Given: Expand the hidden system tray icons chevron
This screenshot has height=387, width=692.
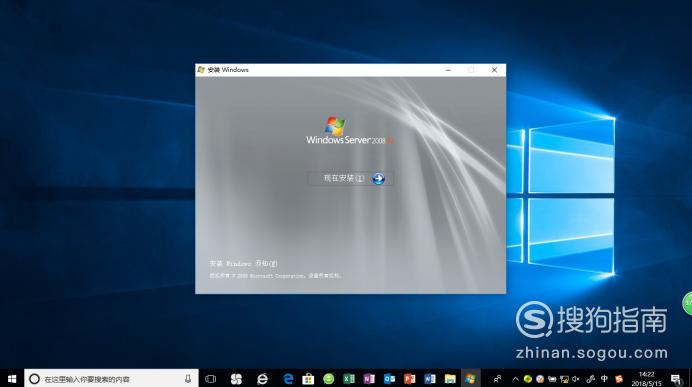Looking at the screenshot, I should 515,379.
